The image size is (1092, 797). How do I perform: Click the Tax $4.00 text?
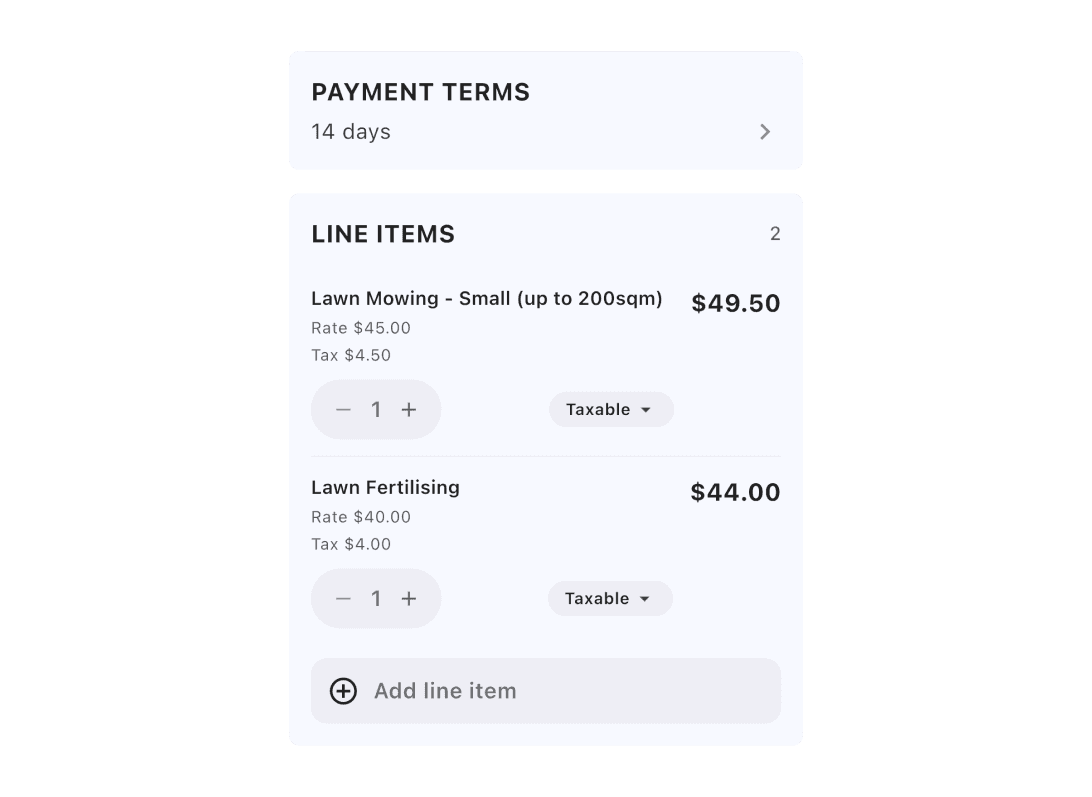point(351,544)
